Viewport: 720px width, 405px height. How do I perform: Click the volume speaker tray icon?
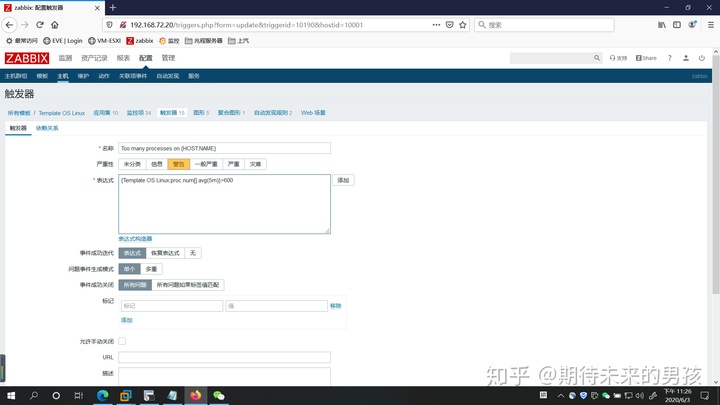640,395
